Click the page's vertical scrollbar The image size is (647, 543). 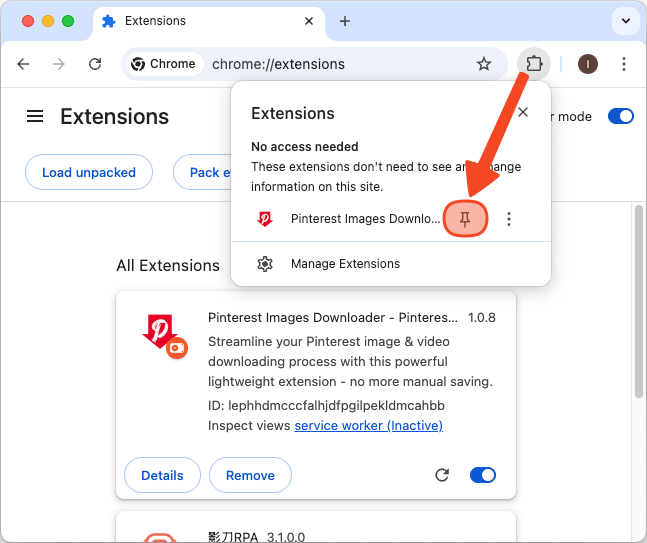[638, 301]
